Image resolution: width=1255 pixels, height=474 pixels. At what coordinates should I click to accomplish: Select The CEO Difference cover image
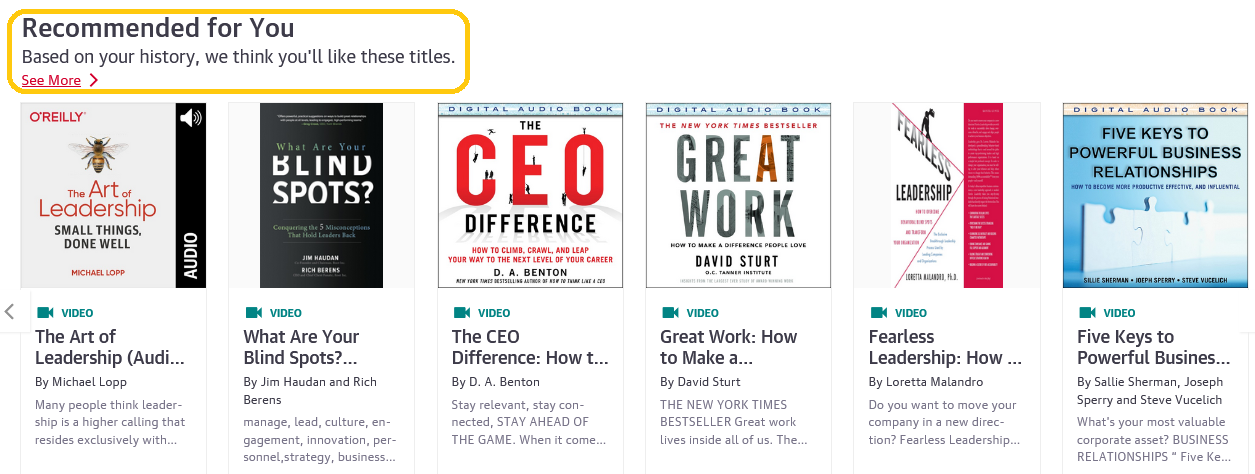tap(530, 195)
